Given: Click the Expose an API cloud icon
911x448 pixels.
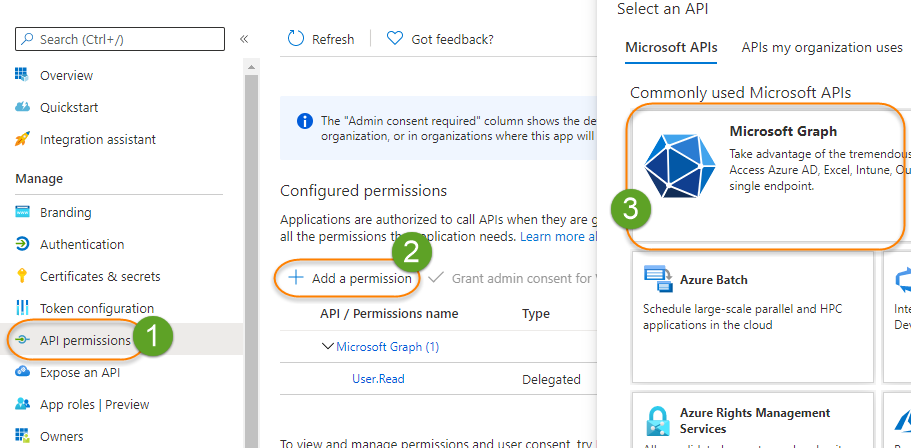Looking at the screenshot, I should click(x=22, y=372).
